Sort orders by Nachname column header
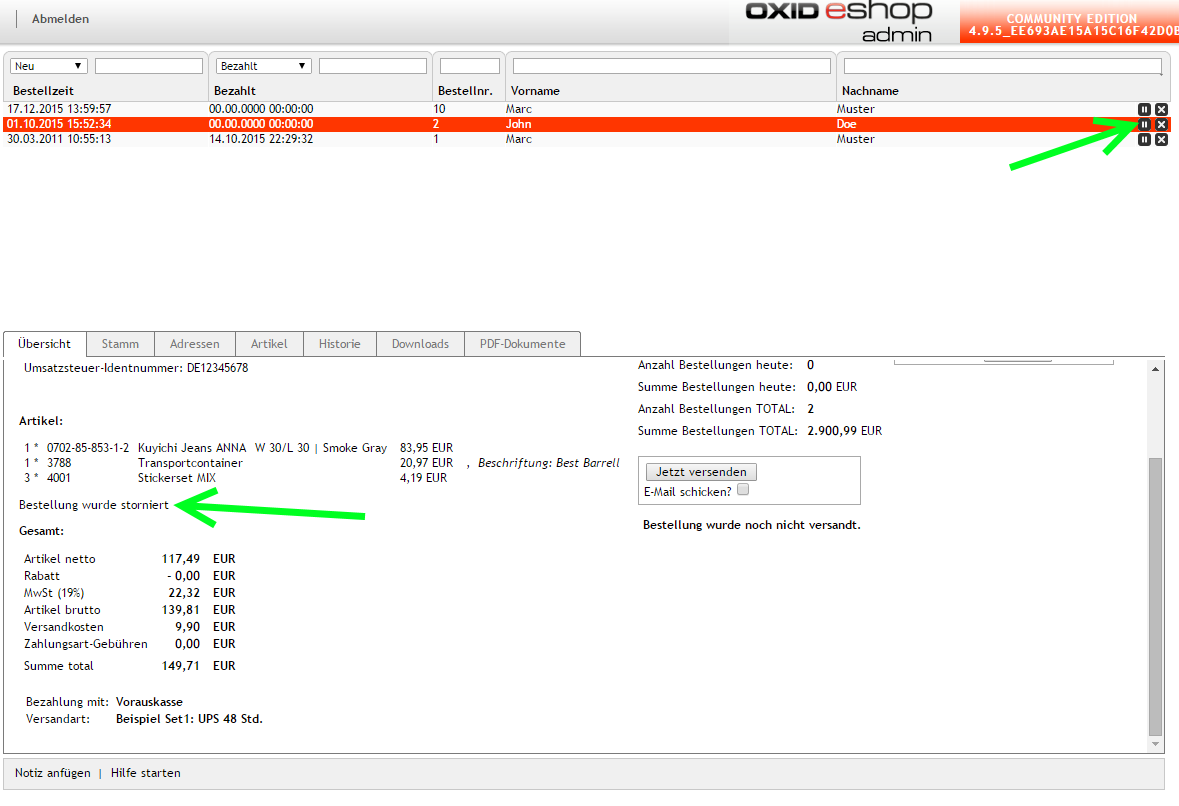The width and height of the screenshot is (1179, 806). [870, 91]
